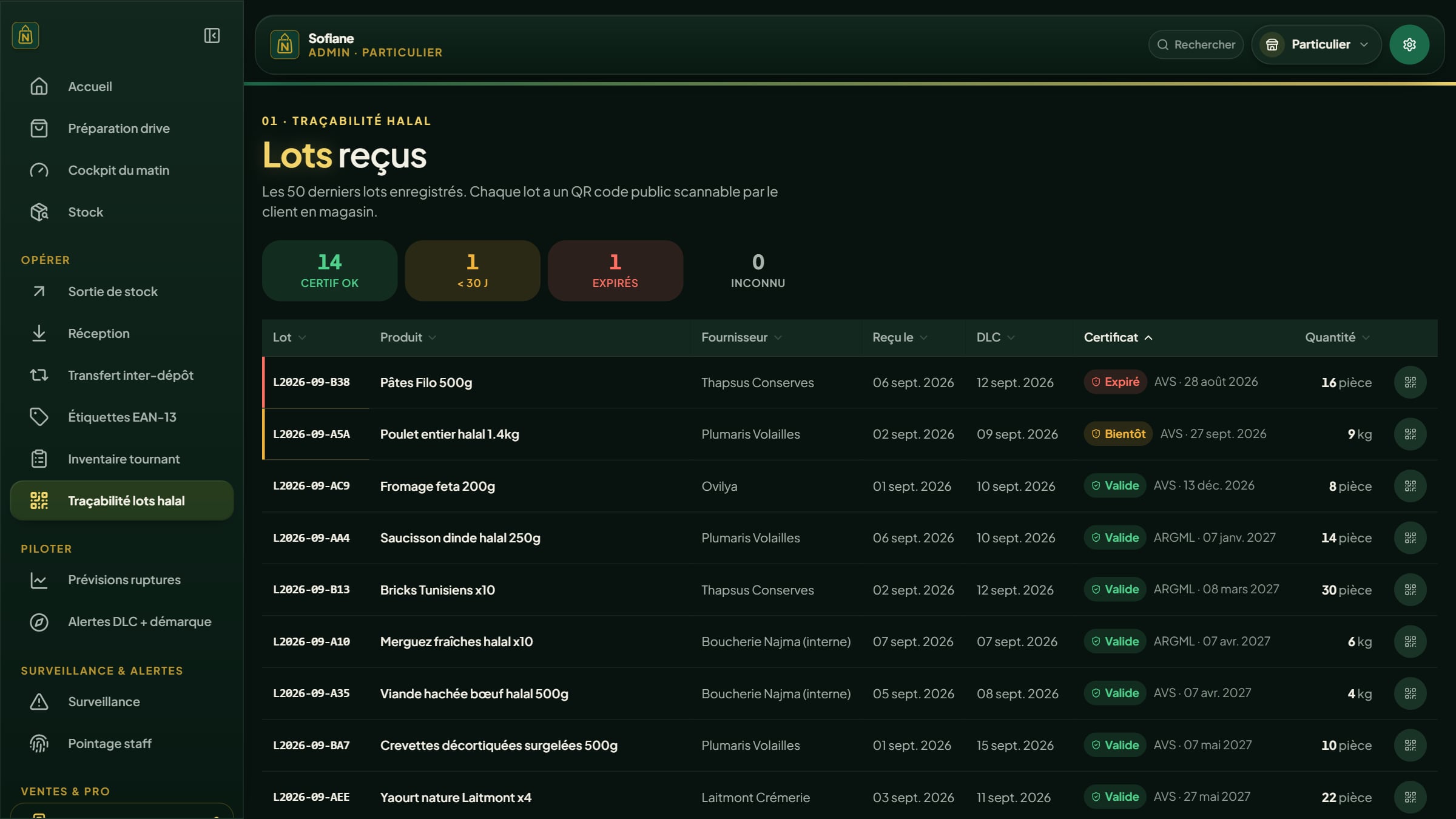Go to Accueil home page
1456x819 pixels.
122,87
